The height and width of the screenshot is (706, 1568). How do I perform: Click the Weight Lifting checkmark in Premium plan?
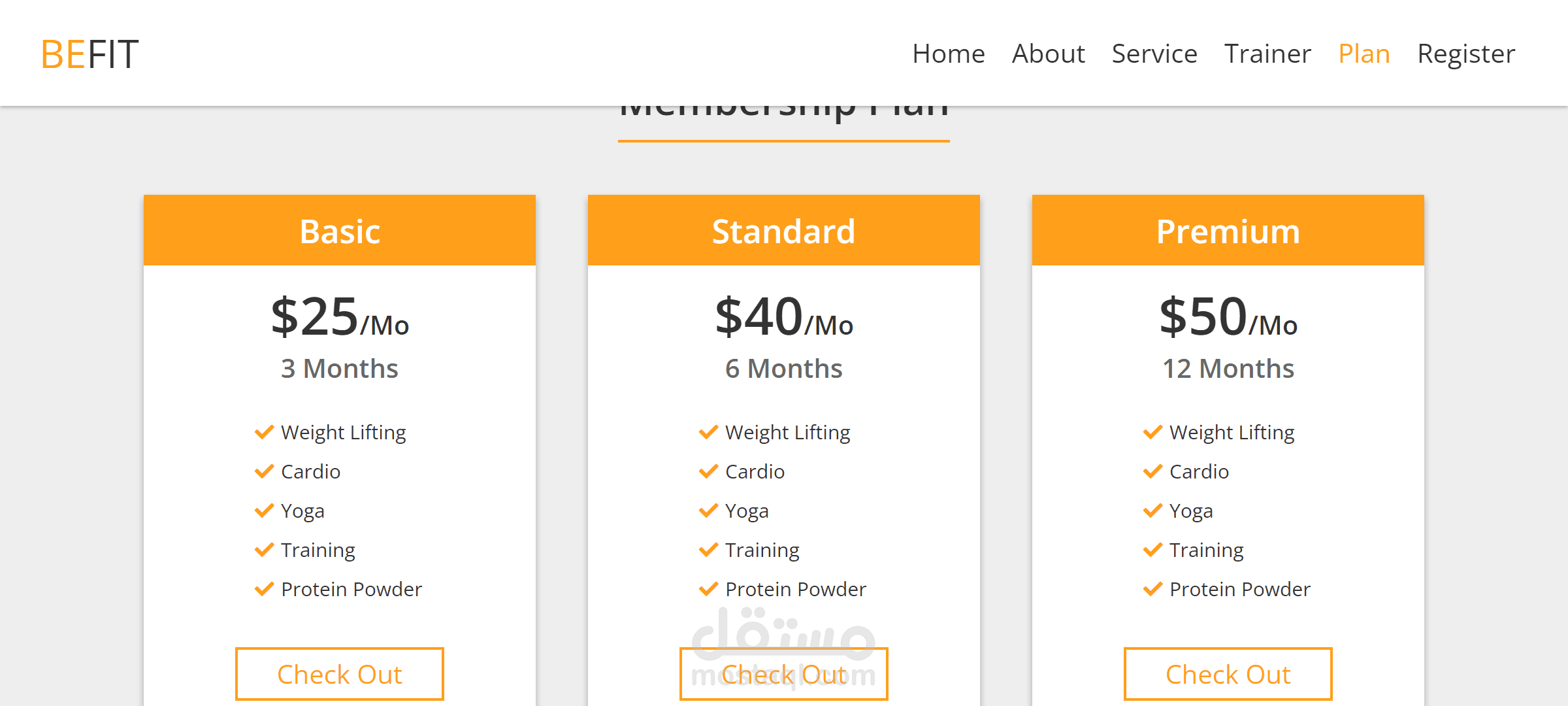click(1152, 432)
